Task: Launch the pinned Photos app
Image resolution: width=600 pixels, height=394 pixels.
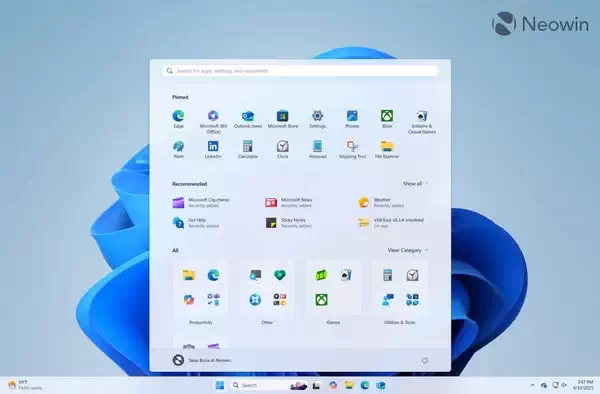Action: pos(352,119)
